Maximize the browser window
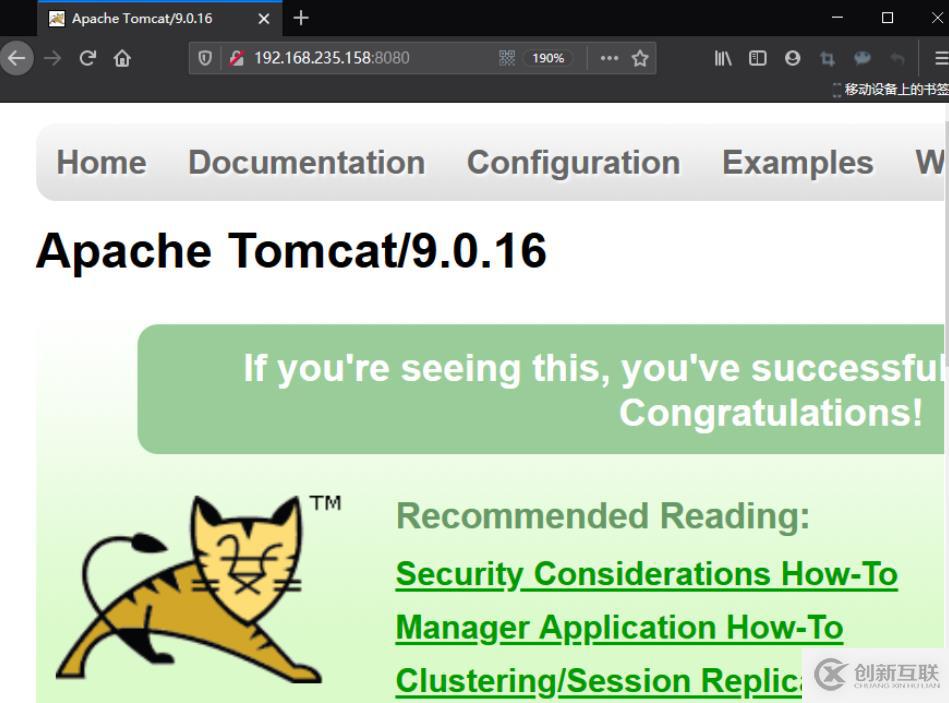This screenshot has width=949, height=703. tap(887, 18)
